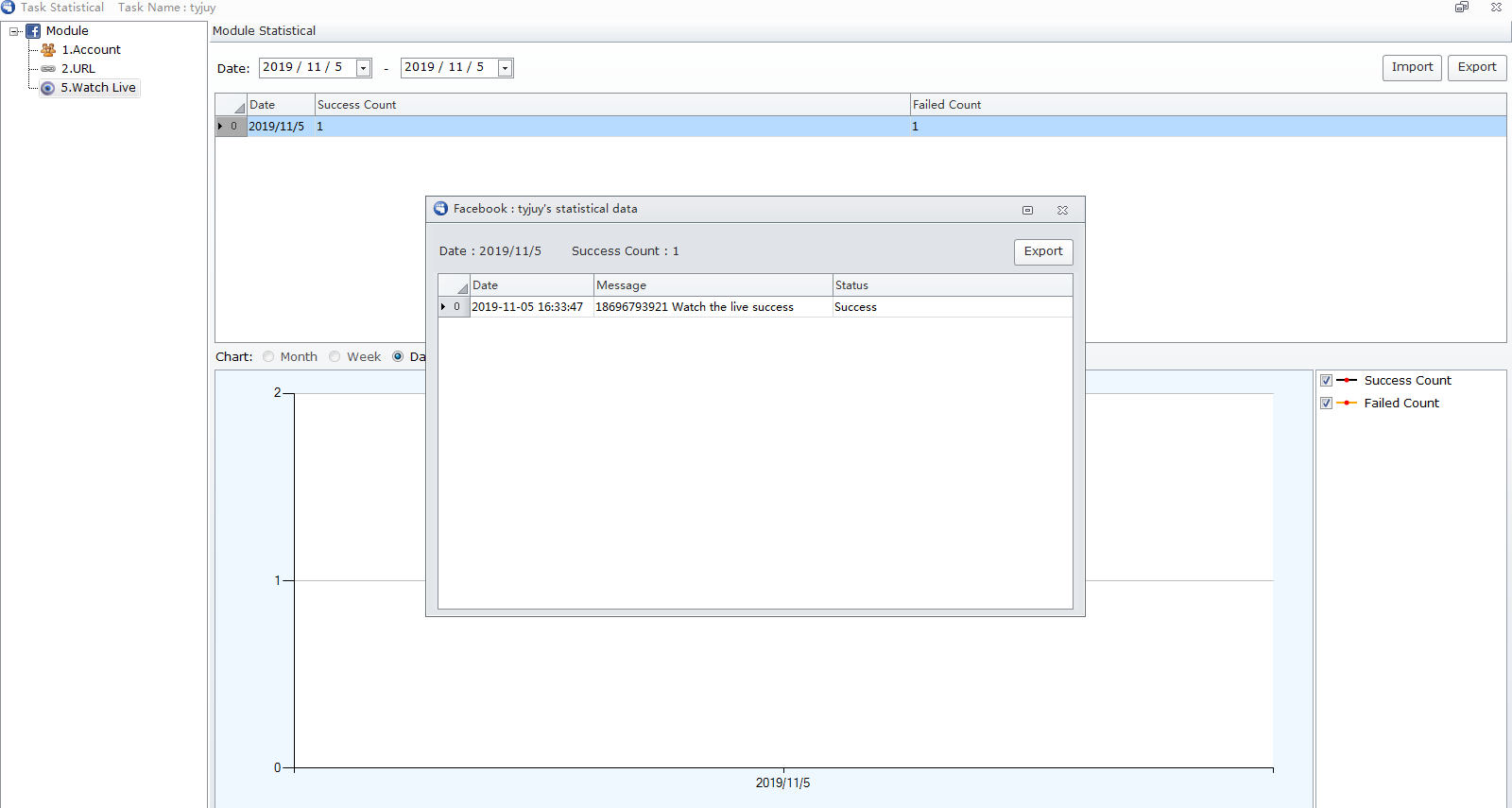Click the Failed Count value 1 cell

point(1209,127)
